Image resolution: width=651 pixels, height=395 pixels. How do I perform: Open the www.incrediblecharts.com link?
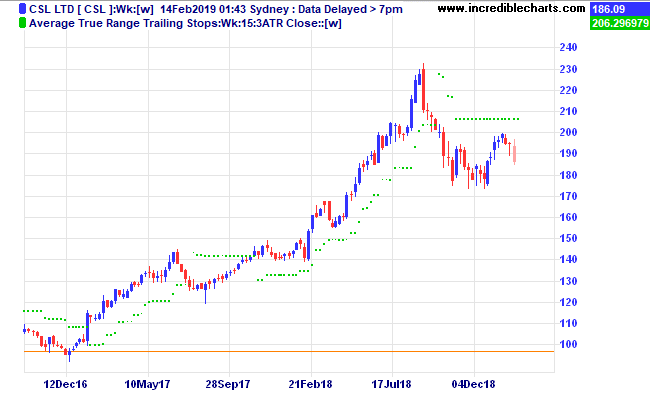click(x=512, y=8)
